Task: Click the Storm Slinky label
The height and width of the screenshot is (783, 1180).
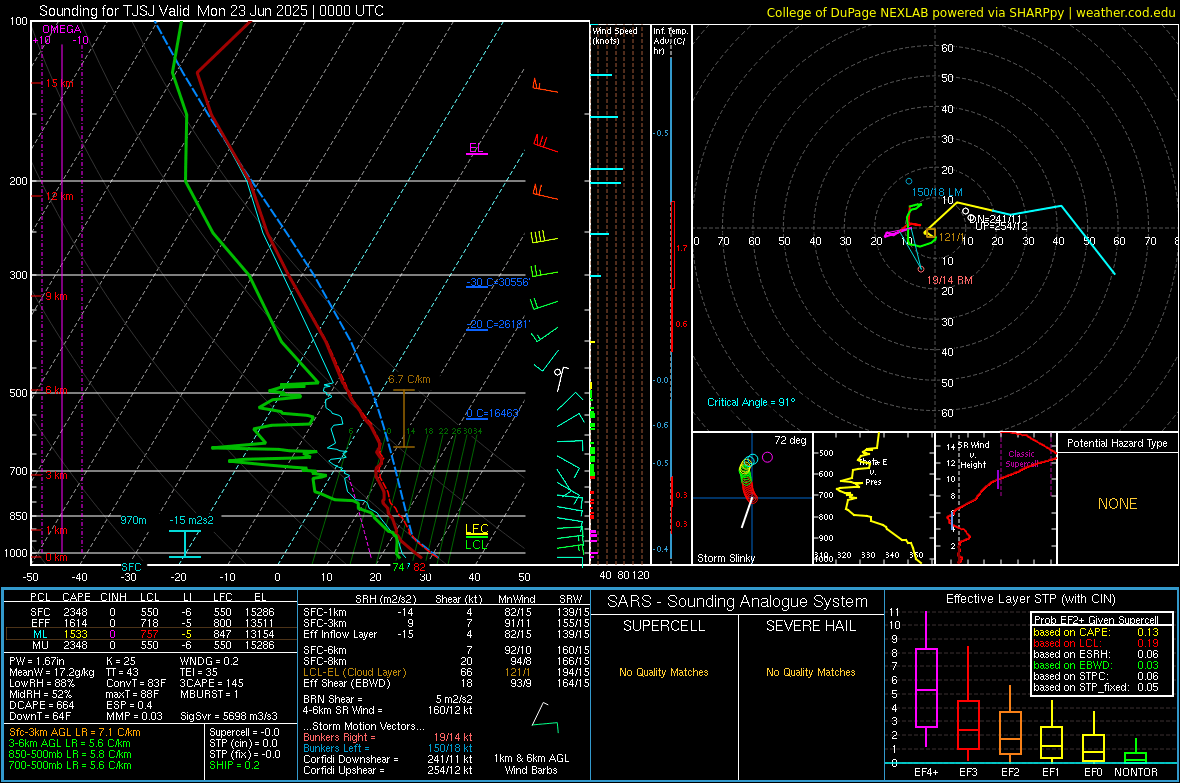Action: [725, 558]
